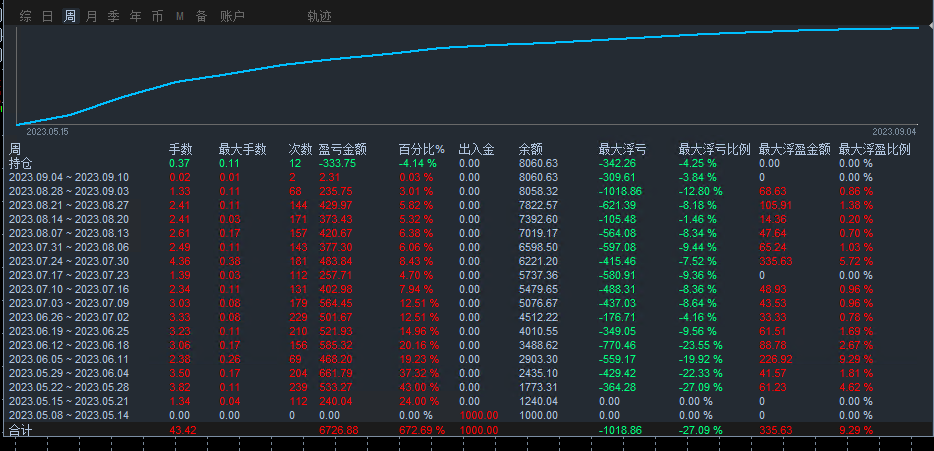Select week row 2023.06.12 ~ 2023.06.18
Viewport: 934px width, 451px height.
click(x=69, y=345)
